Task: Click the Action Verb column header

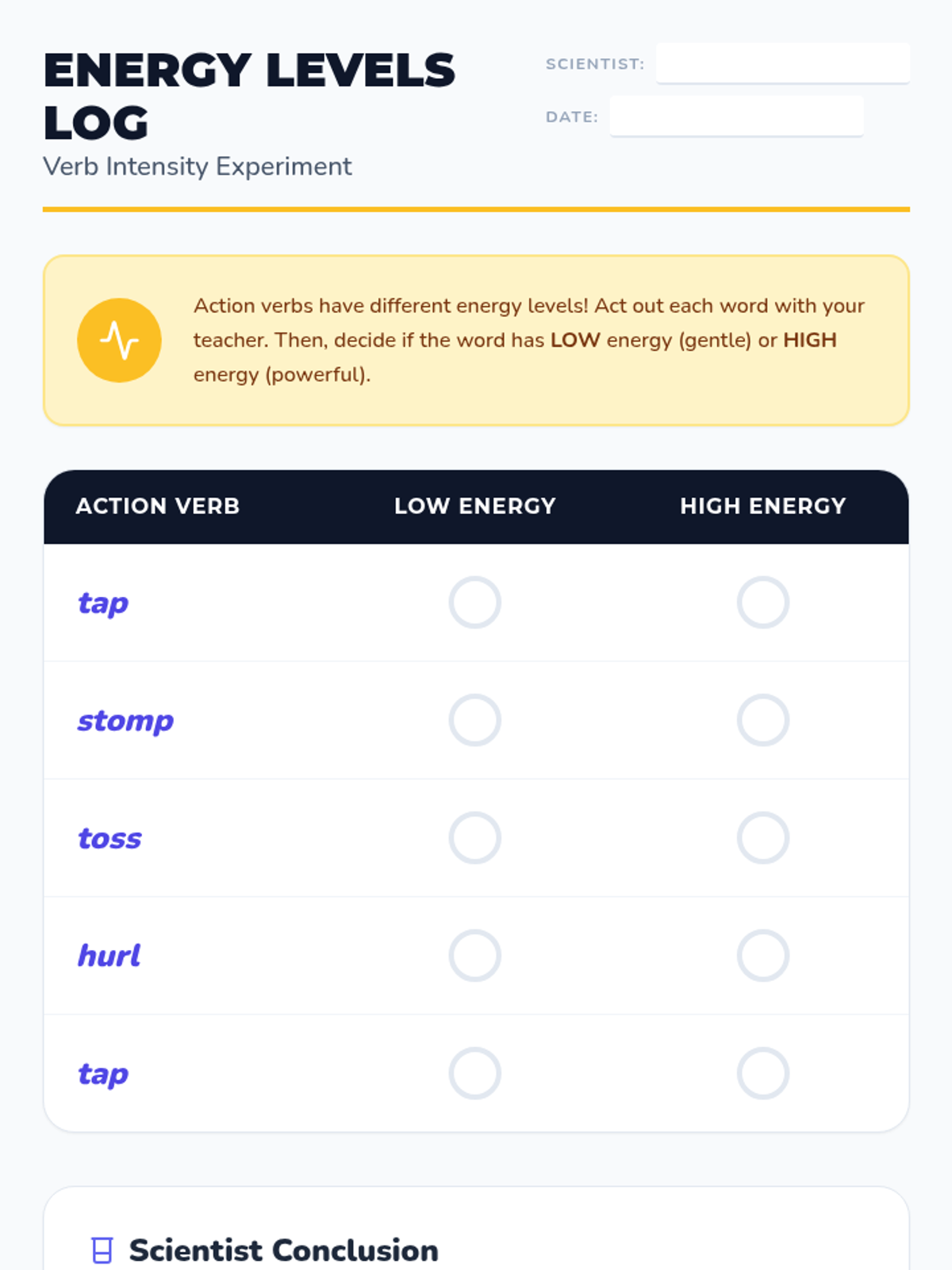Action: [157, 506]
